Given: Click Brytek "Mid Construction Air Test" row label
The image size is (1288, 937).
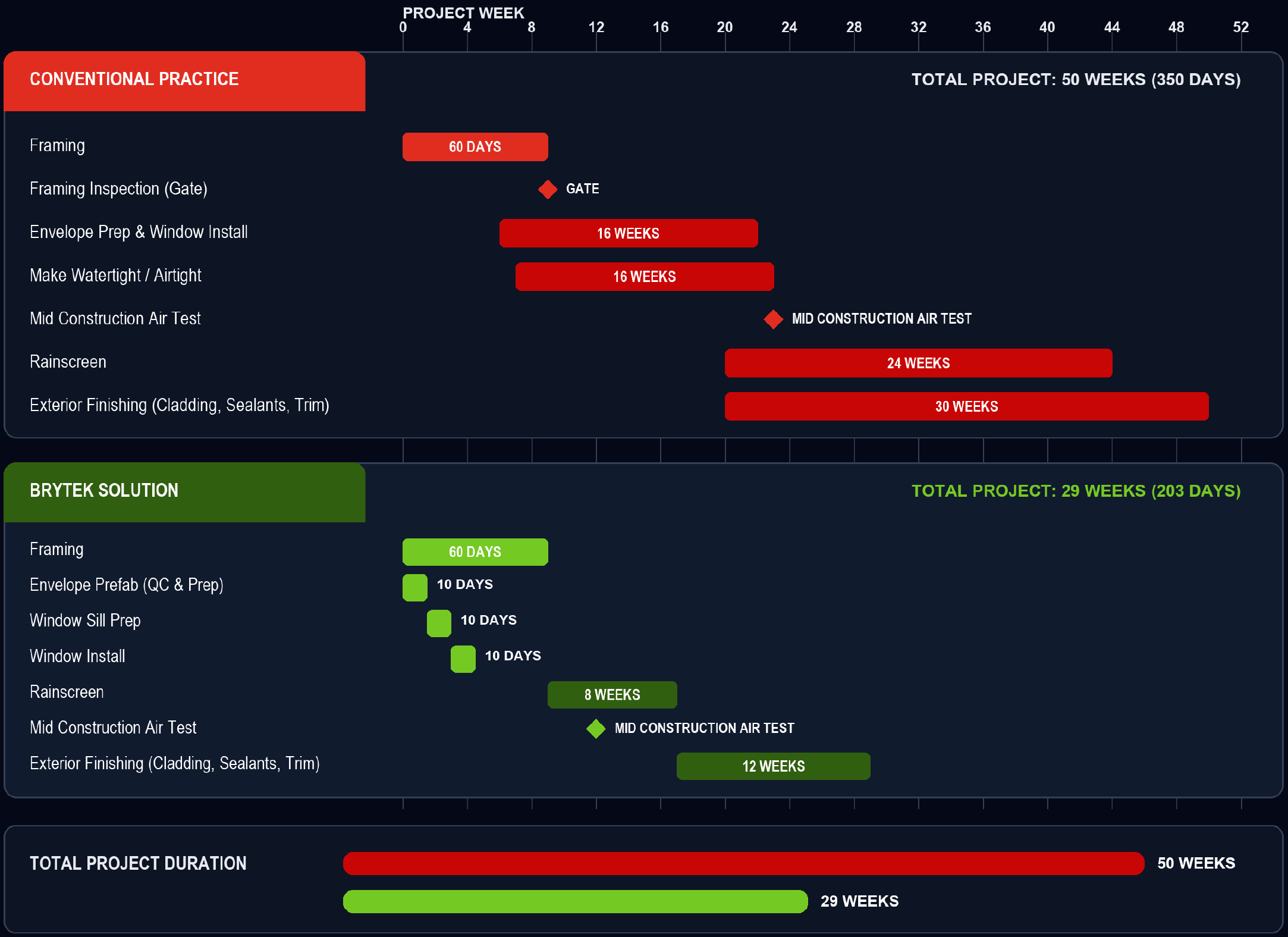Looking at the screenshot, I should pyautogui.click(x=113, y=728).
